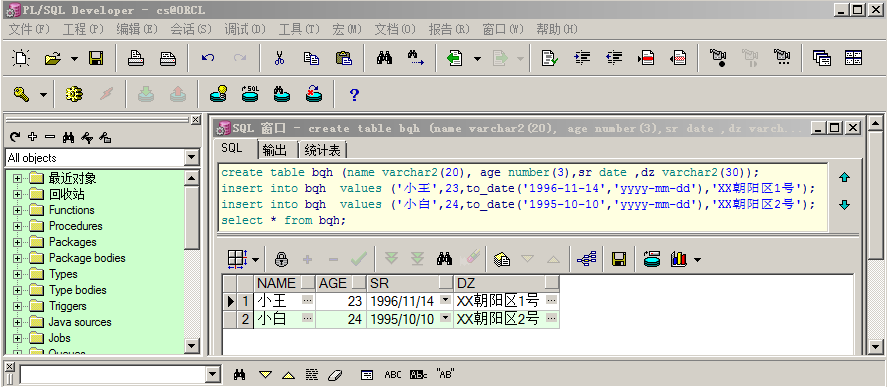
Task: Open the dropdown arrow beside Open folder
Action: [x=74, y=58]
